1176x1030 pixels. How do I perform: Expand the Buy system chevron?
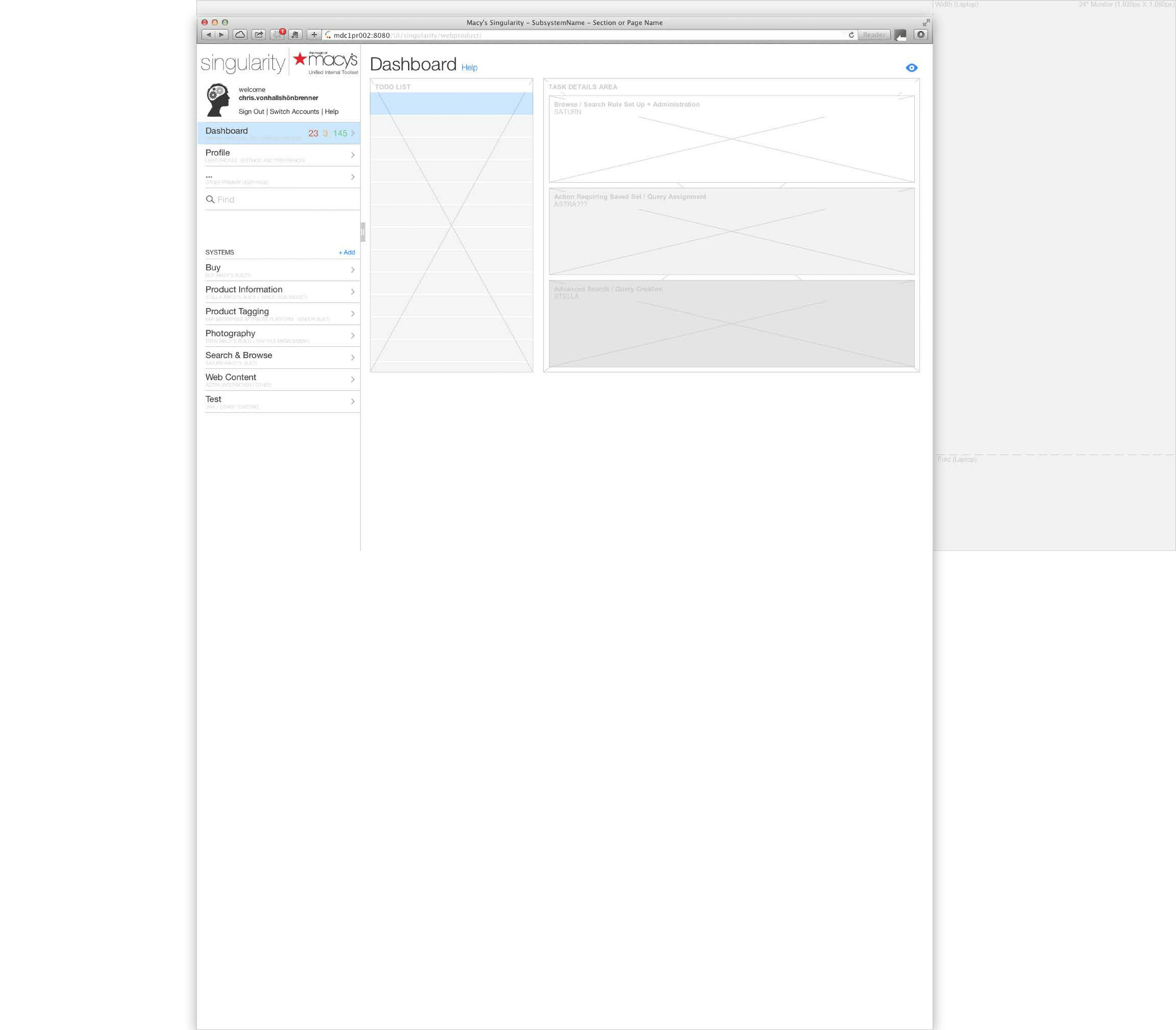(x=352, y=270)
